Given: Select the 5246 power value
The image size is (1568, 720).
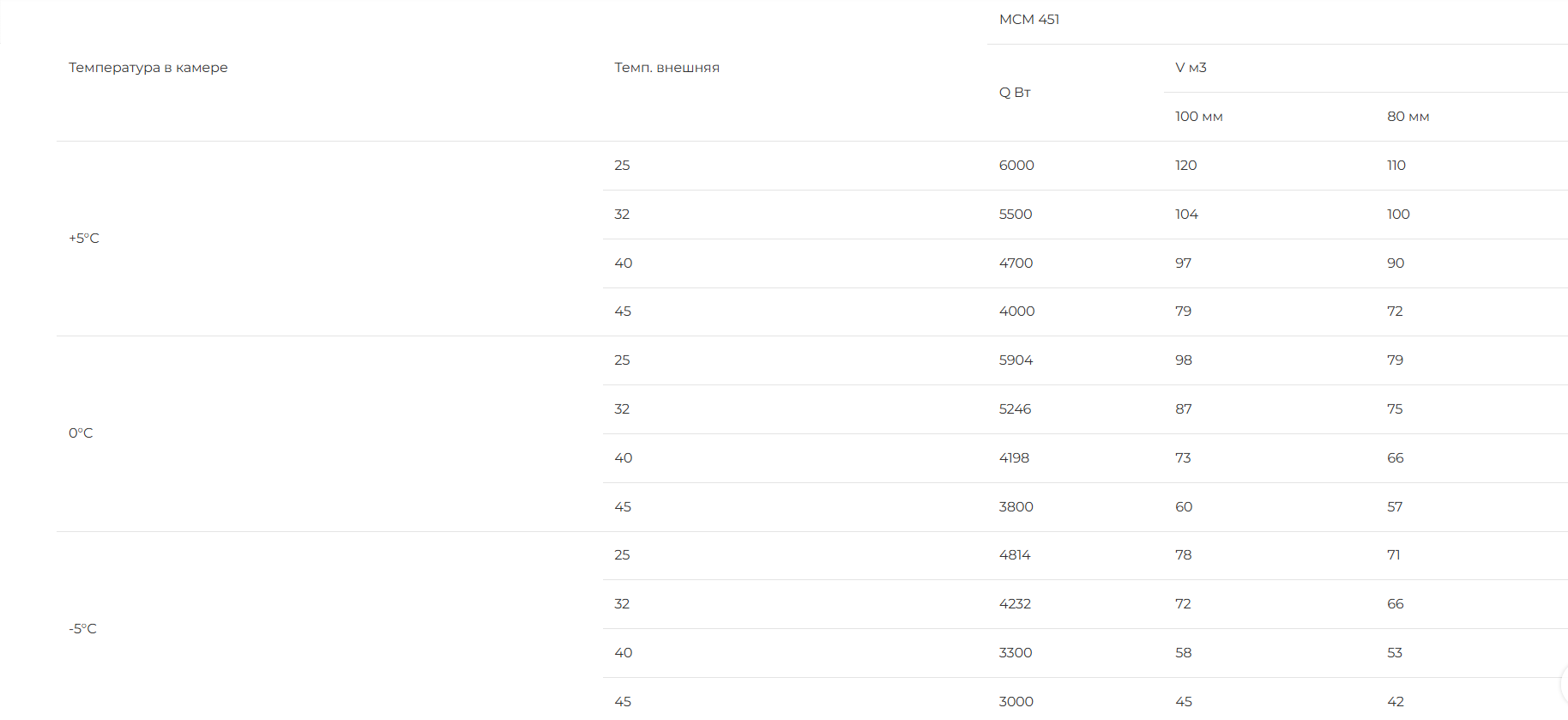Looking at the screenshot, I should click(x=1015, y=409).
